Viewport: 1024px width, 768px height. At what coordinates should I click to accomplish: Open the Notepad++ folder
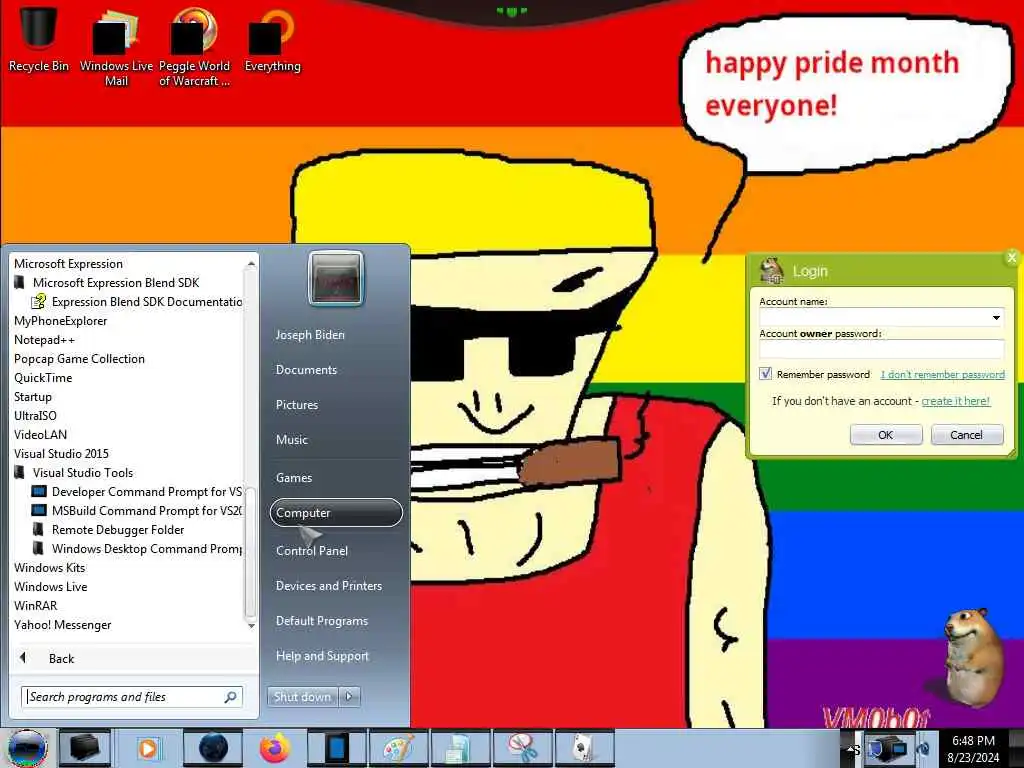[44, 340]
